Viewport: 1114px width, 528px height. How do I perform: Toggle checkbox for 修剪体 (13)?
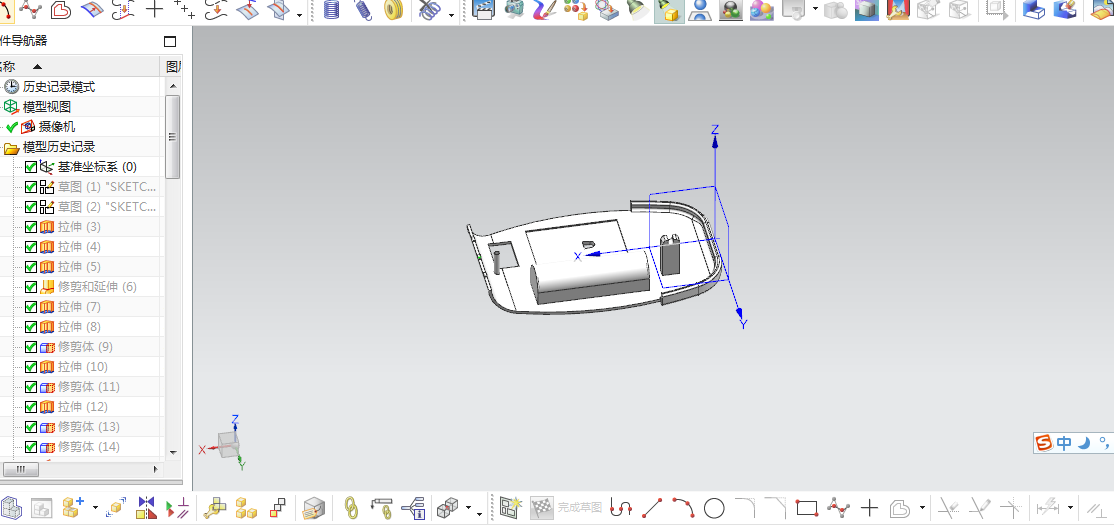[31, 427]
